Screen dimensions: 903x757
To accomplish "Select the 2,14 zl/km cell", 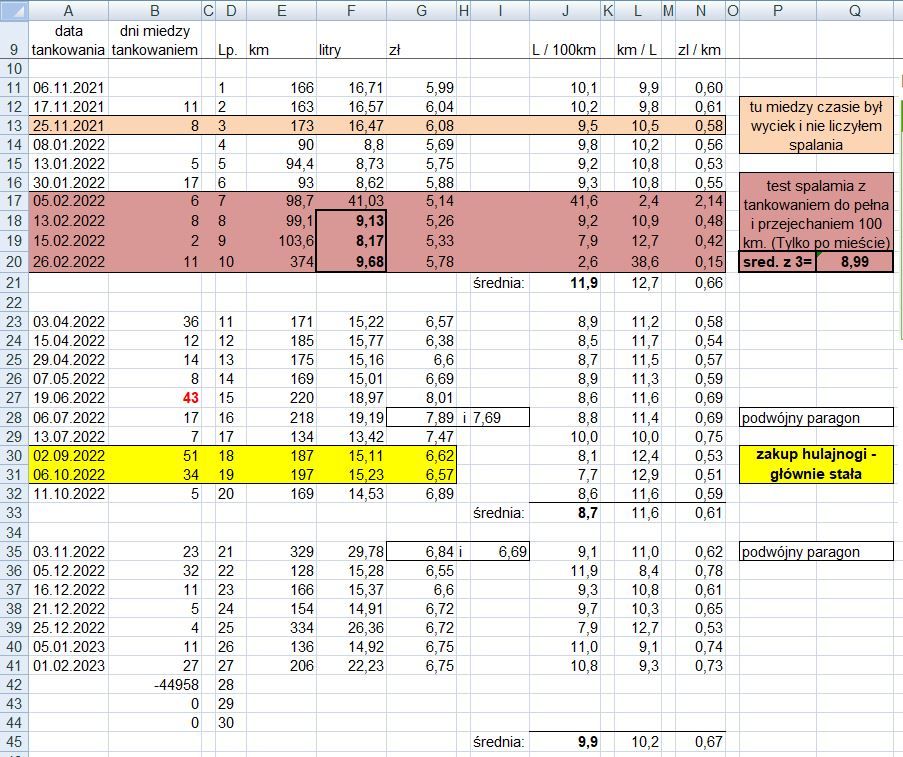I will point(700,201).
